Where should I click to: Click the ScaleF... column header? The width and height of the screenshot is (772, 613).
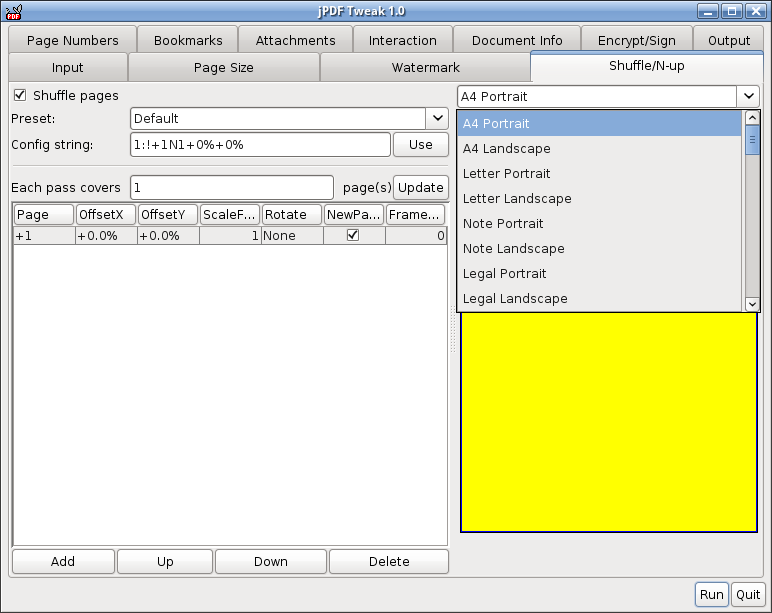tap(229, 215)
